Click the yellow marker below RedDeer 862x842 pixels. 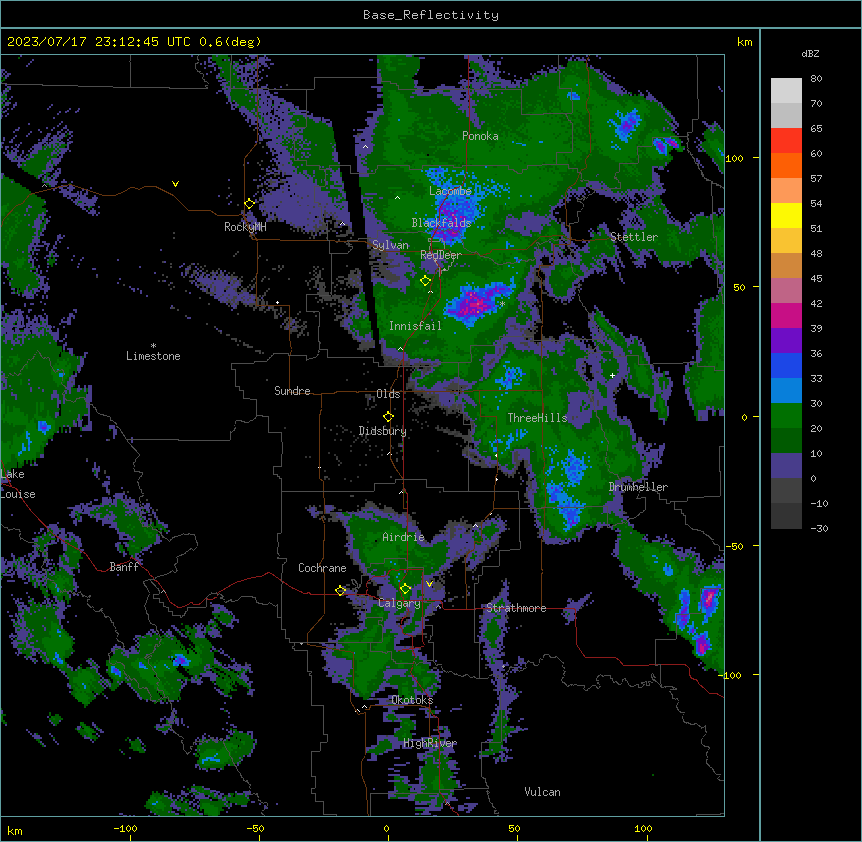coord(425,281)
